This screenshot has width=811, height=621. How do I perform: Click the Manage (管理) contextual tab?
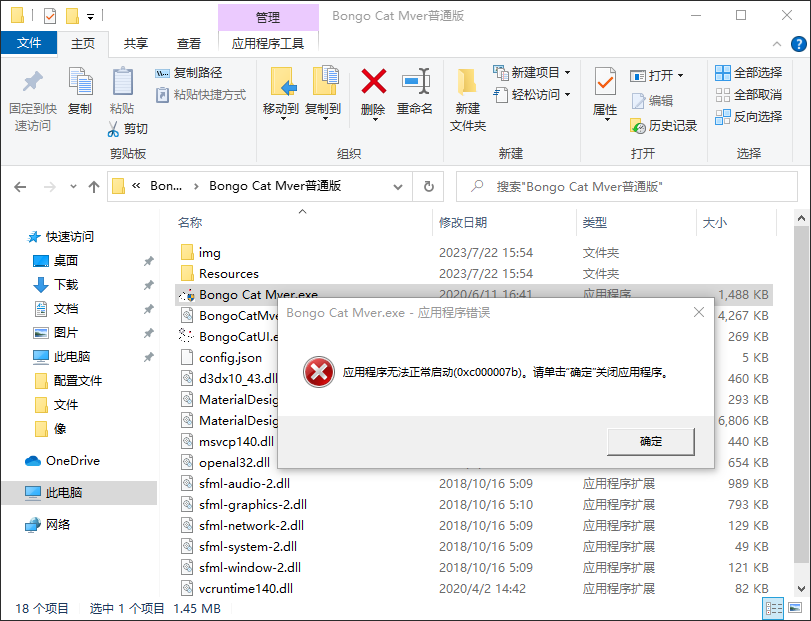(268, 18)
